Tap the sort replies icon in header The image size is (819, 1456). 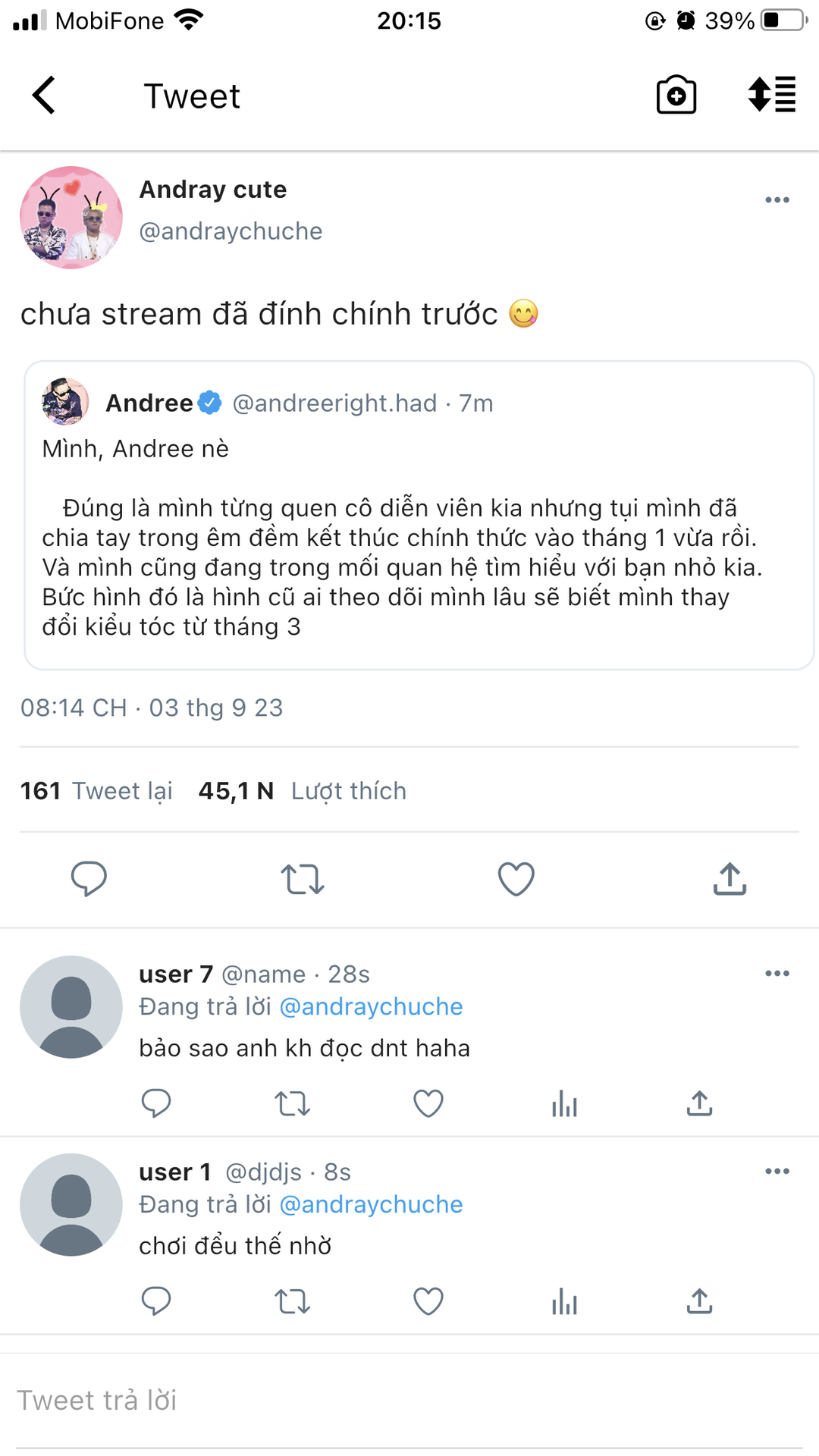(771, 96)
